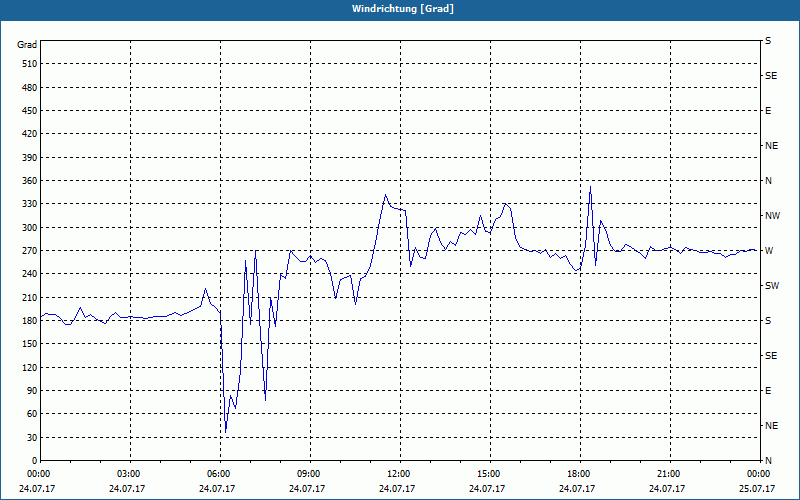Click the 15:00 time label
This screenshot has width=800, height=500.
(487, 474)
